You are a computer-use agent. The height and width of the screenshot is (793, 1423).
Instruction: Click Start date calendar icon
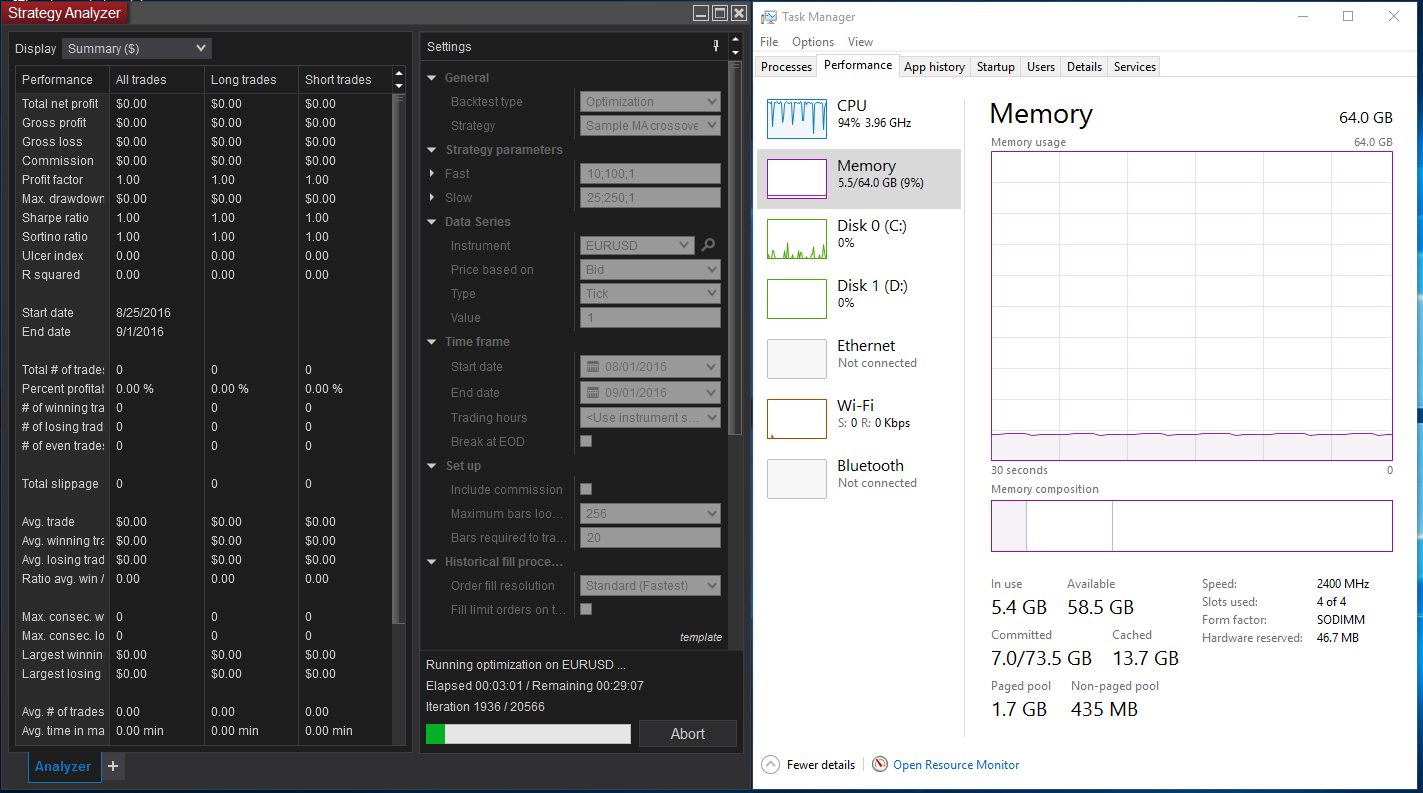(593, 366)
